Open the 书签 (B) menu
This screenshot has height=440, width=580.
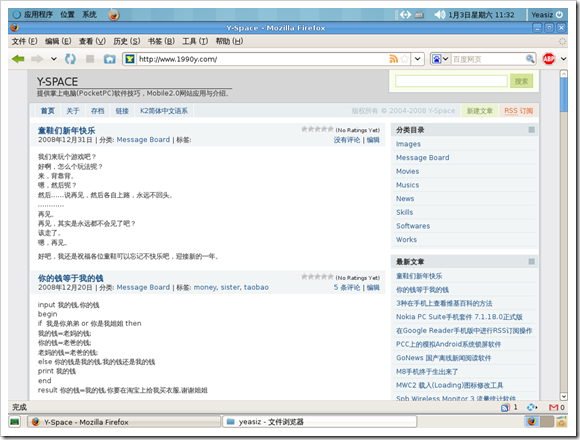(x=161, y=41)
